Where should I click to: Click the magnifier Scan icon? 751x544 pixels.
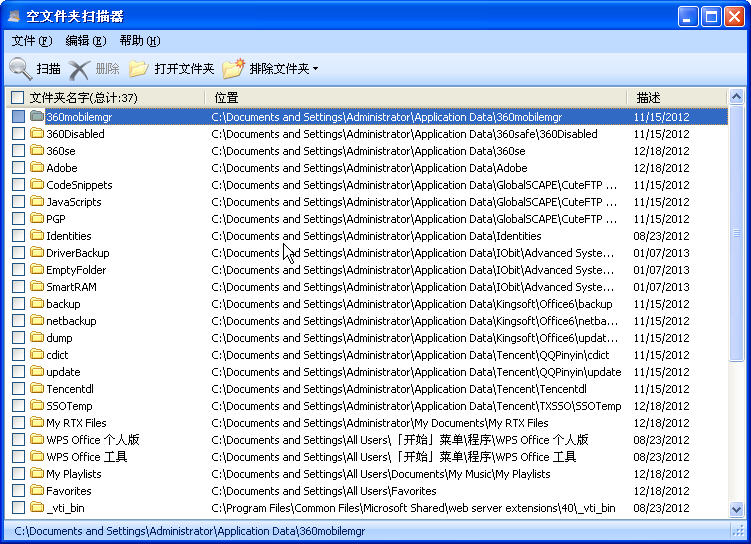[21, 69]
